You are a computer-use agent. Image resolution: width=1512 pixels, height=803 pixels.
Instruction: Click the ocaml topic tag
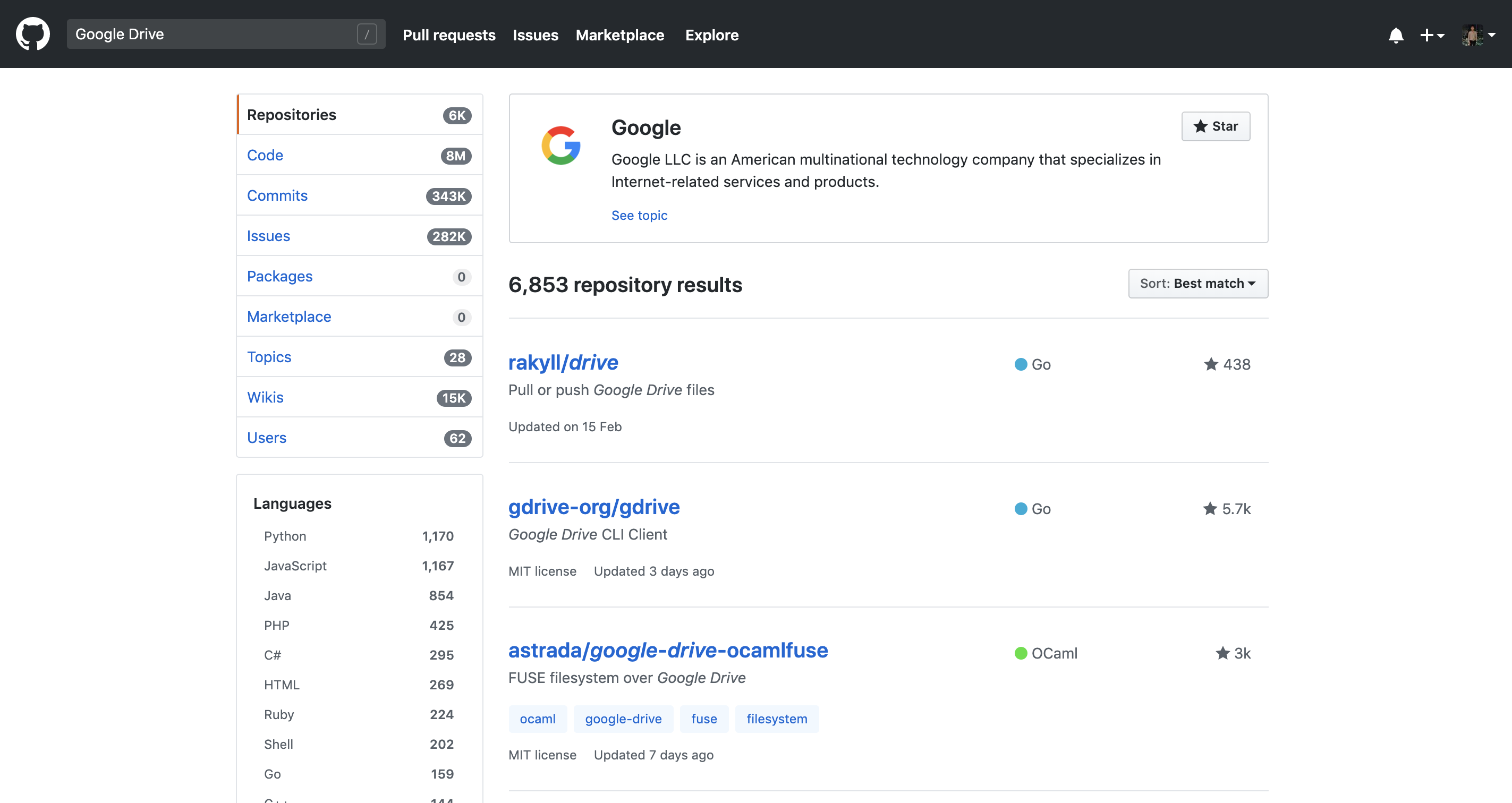[538, 719]
